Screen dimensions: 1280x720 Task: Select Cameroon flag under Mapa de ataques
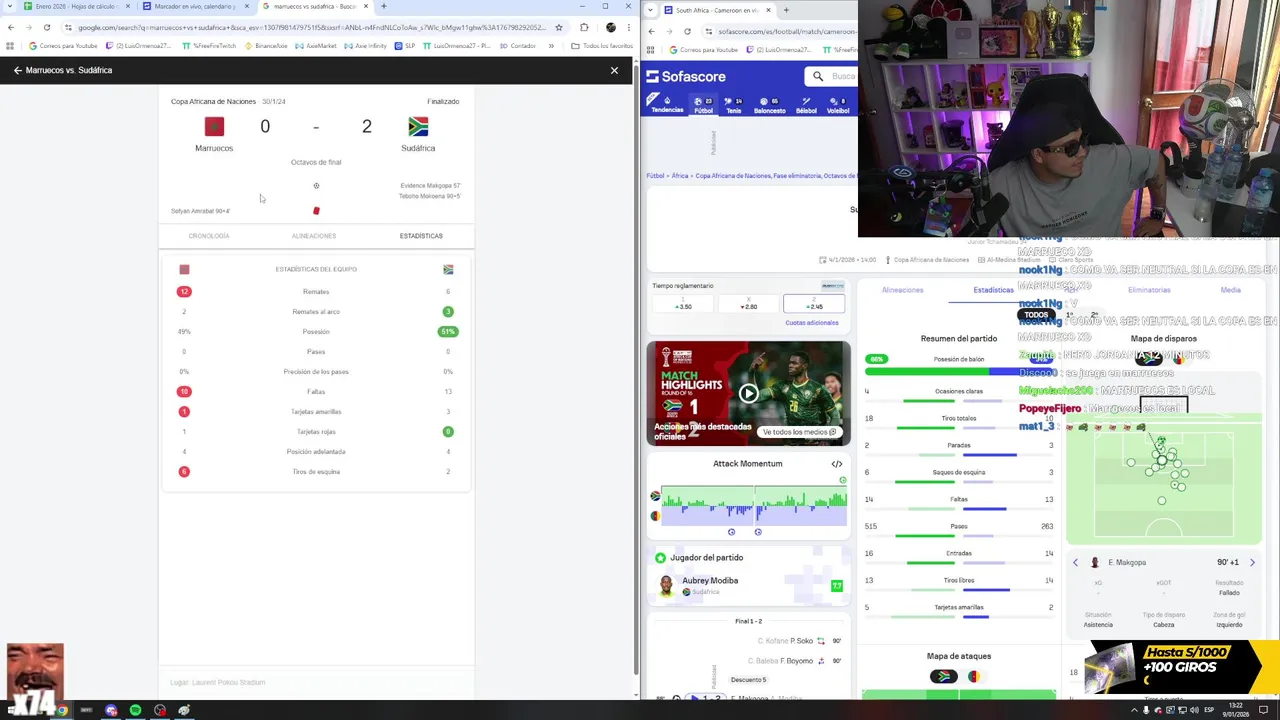(974, 677)
